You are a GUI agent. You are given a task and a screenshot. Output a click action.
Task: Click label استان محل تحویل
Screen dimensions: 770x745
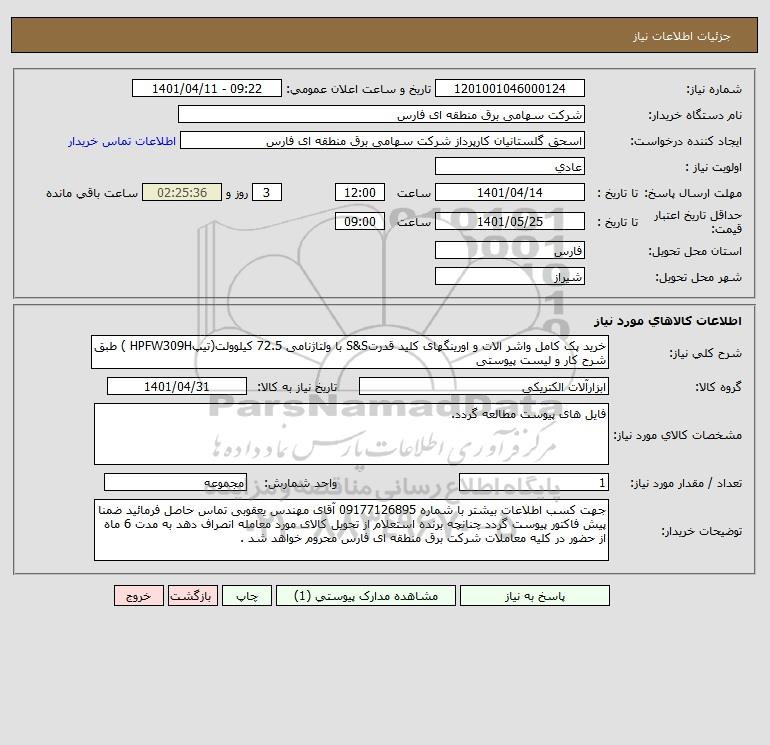click(x=695, y=251)
